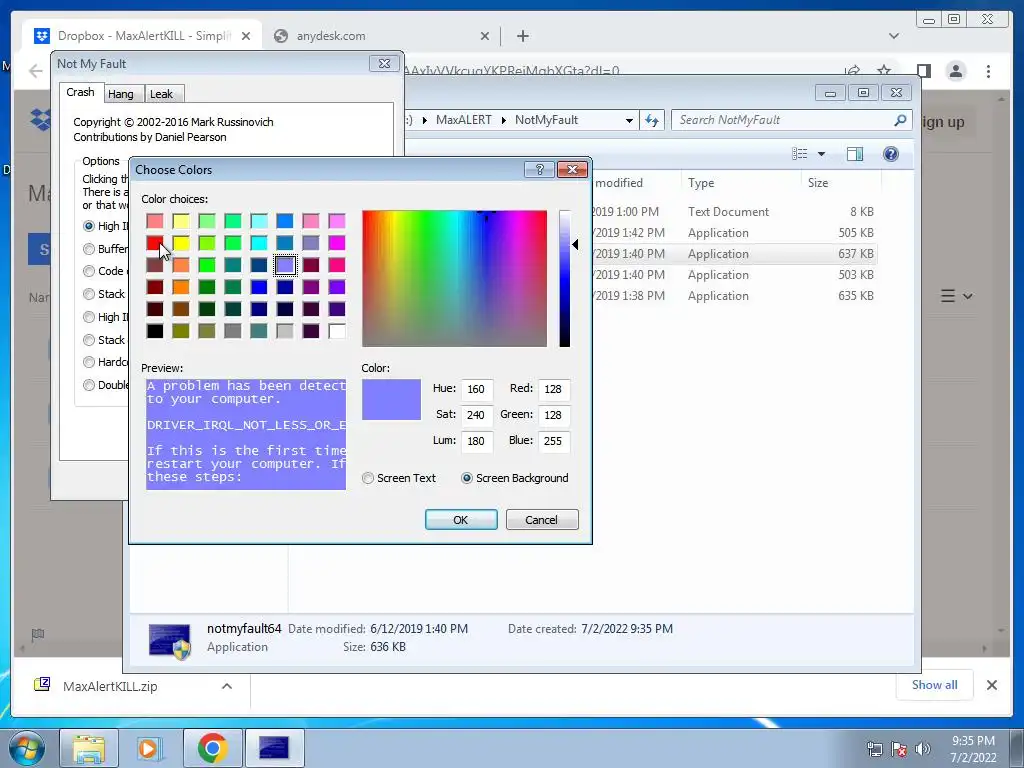Click breadcrumb arrow before MaxALERT
The height and width of the screenshot is (768, 1024).
click(424, 120)
